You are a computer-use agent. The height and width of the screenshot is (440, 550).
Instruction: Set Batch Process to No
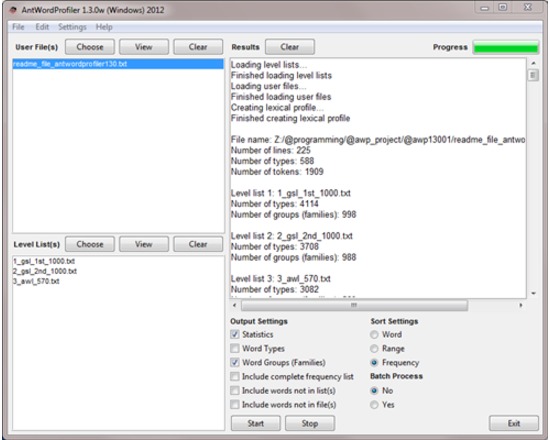pos(374,391)
